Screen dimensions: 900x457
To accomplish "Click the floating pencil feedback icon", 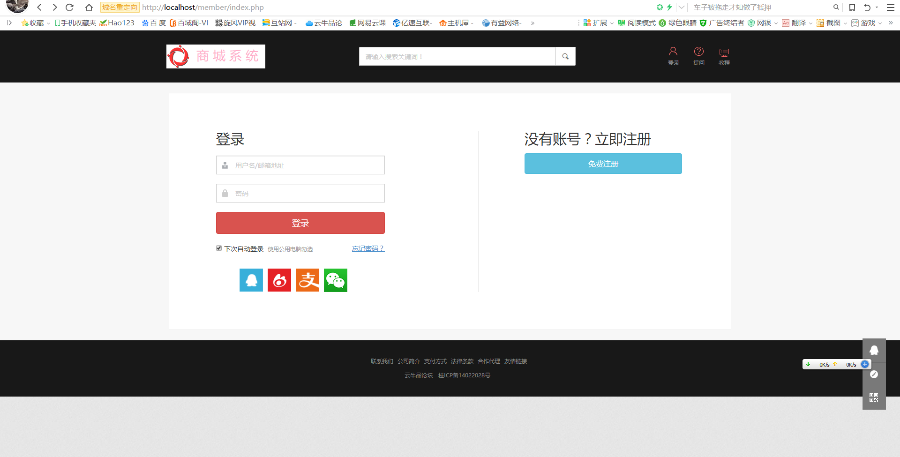I will click(x=873, y=374).
